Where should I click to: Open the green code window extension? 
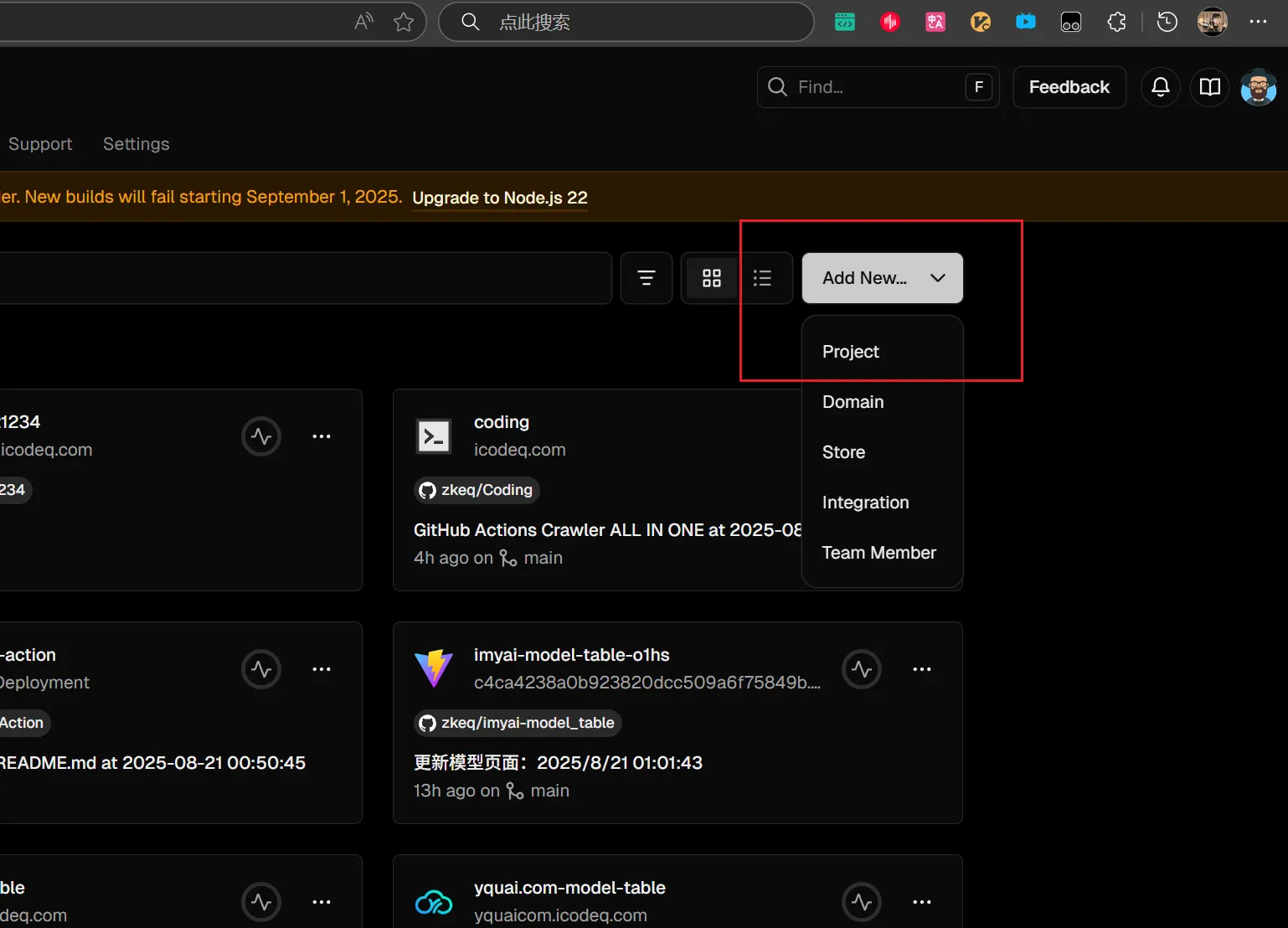pyautogui.click(x=845, y=22)
